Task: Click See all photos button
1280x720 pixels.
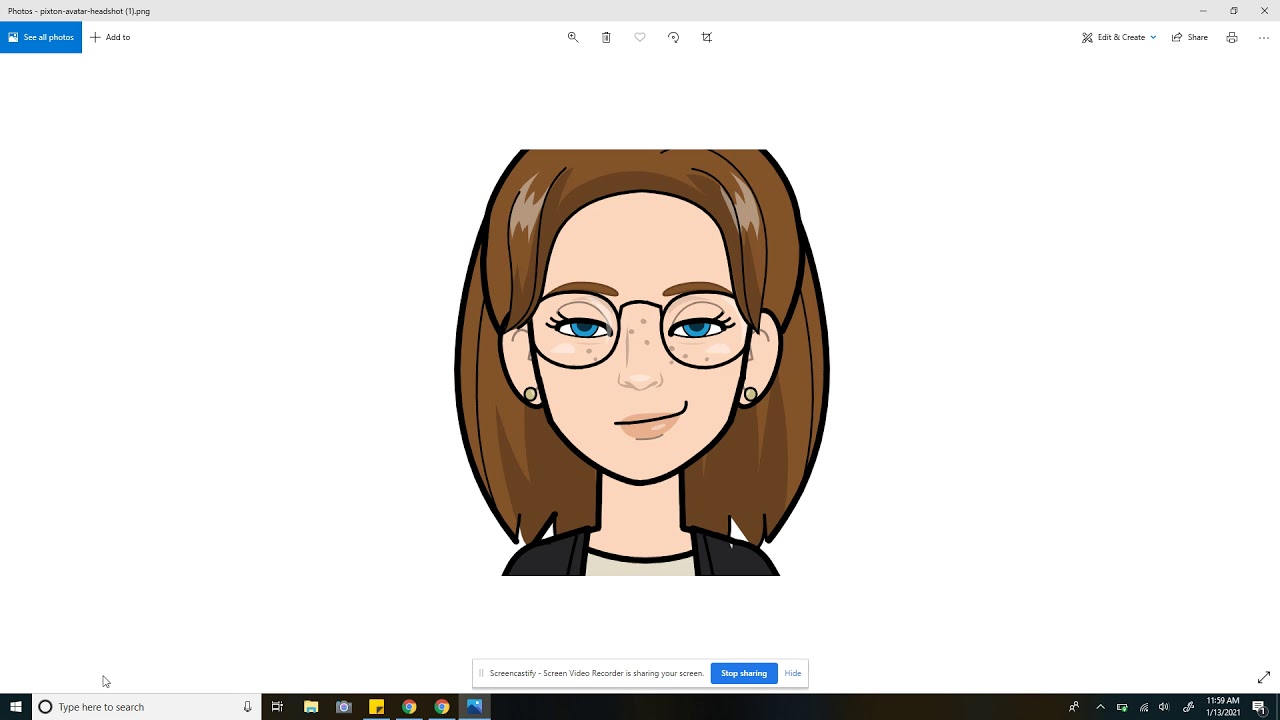Action: pos(41,37)
